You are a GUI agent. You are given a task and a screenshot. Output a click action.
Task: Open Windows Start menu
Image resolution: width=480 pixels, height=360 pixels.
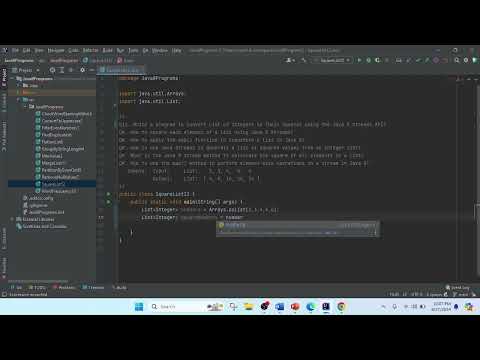139,306
